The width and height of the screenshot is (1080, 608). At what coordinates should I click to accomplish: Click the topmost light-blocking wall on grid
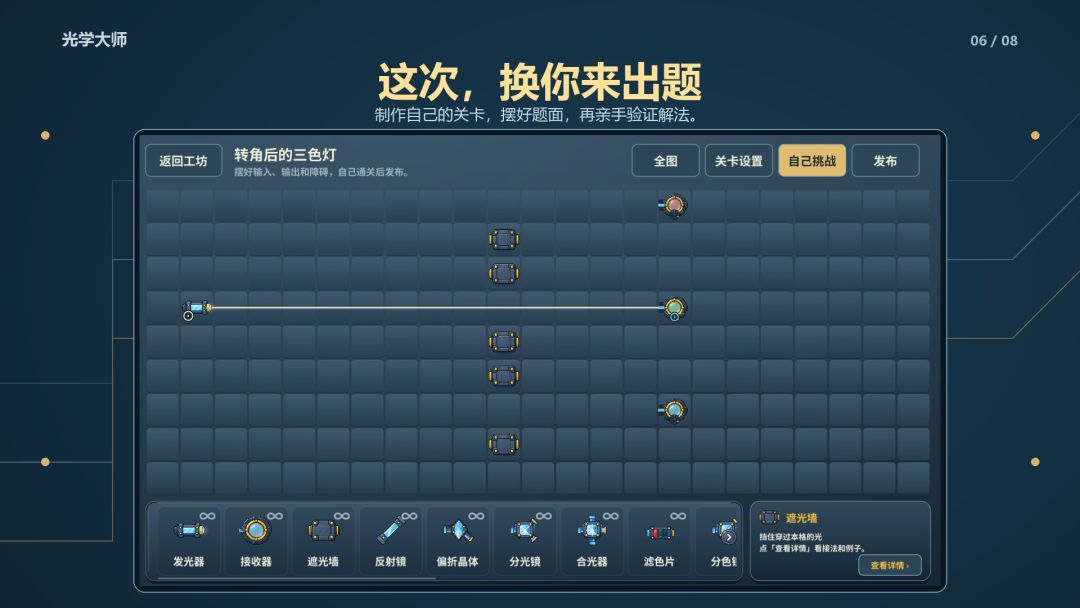click(503, 239)
